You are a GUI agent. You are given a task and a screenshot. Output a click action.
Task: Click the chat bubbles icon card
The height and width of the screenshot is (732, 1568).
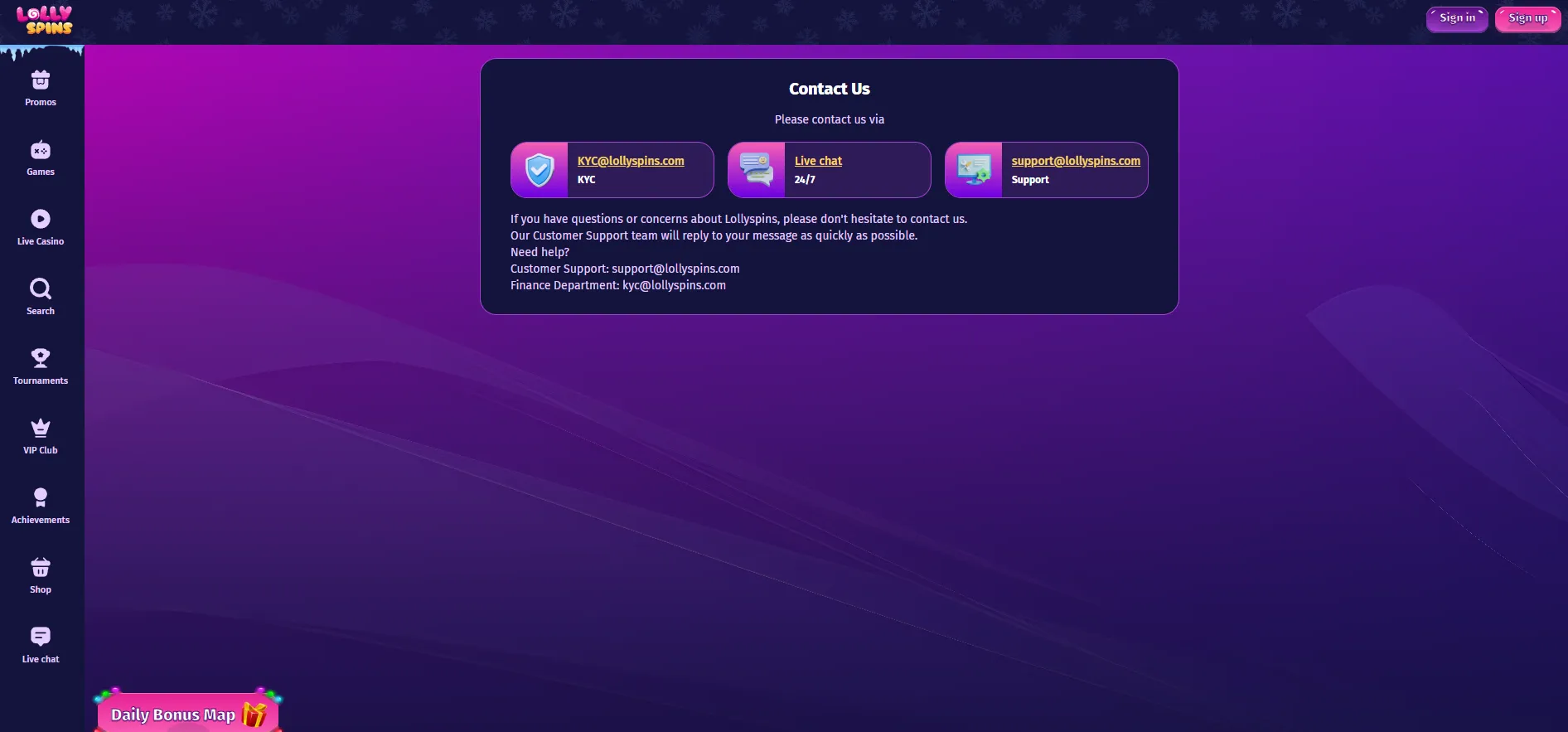point(757,170)
